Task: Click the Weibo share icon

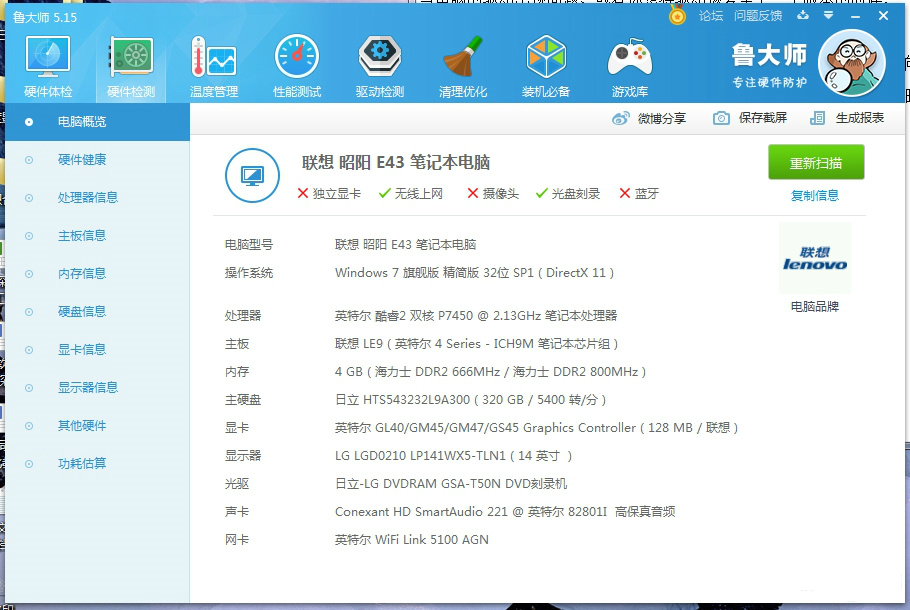Action: click(x=620, y=118)
